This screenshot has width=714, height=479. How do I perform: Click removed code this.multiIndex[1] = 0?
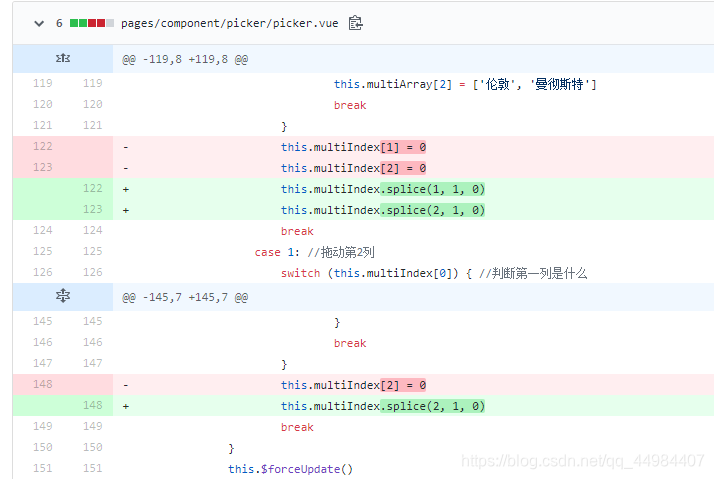click(353, 147)
